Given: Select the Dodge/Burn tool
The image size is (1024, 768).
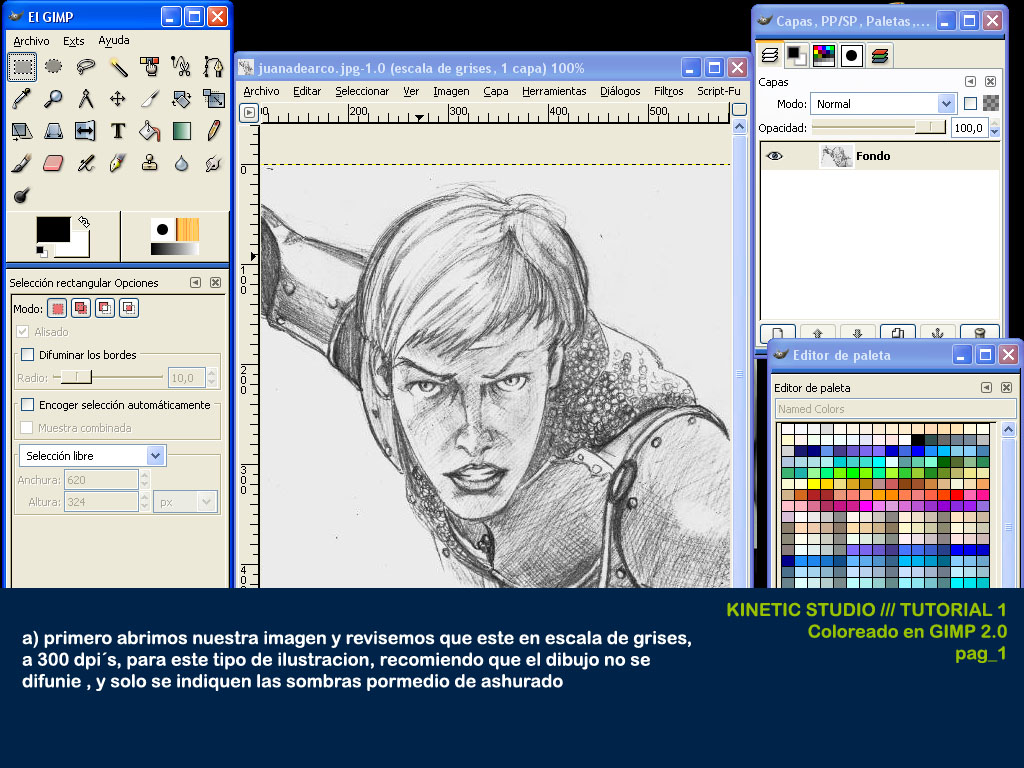Looking at the screenshot, I should (22, 195).
